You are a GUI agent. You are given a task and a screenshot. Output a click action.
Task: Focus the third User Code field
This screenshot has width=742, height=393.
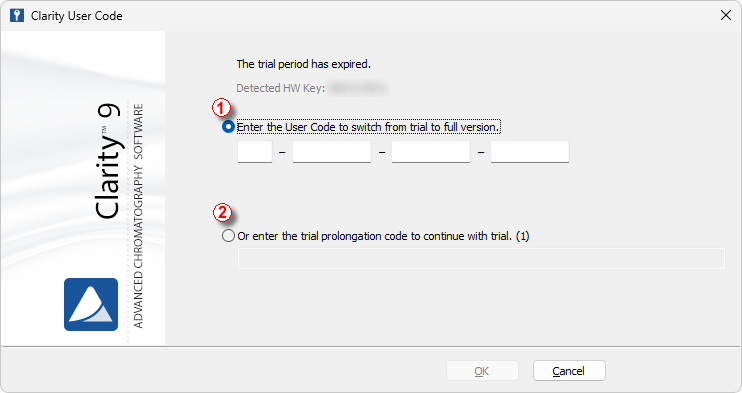click(431, 152)
